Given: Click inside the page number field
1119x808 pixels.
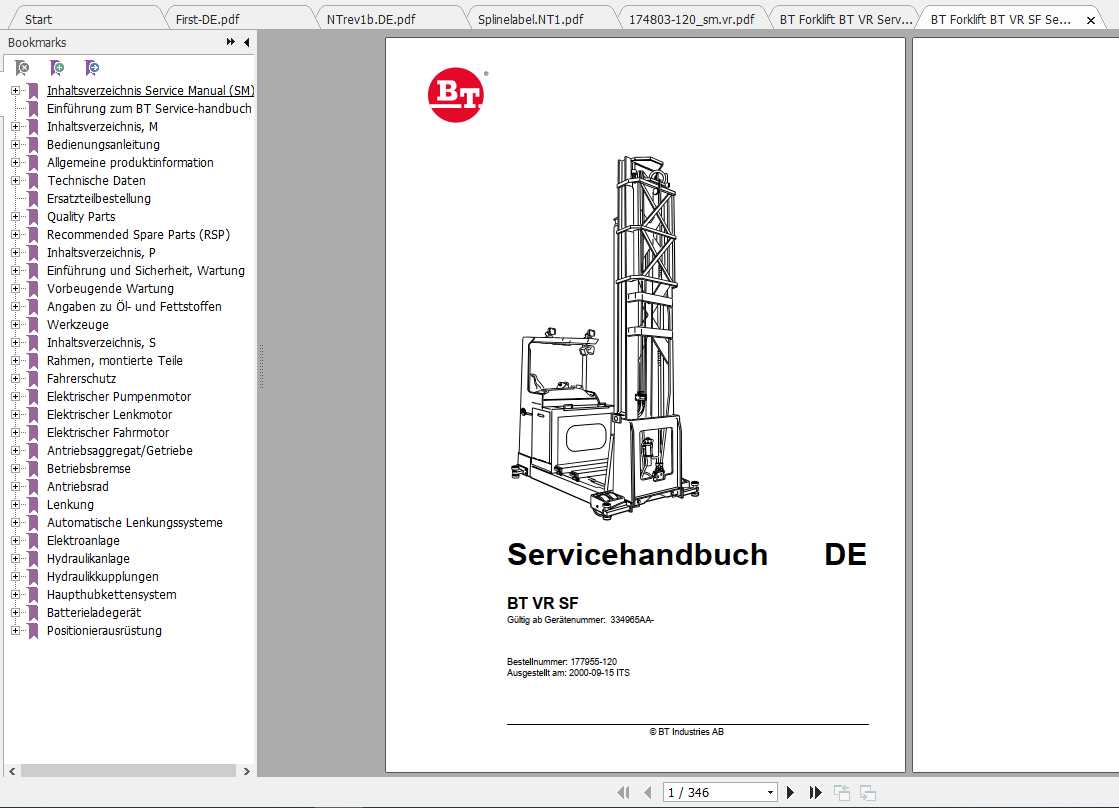Looking at the screenshot, I should [700, 791].
